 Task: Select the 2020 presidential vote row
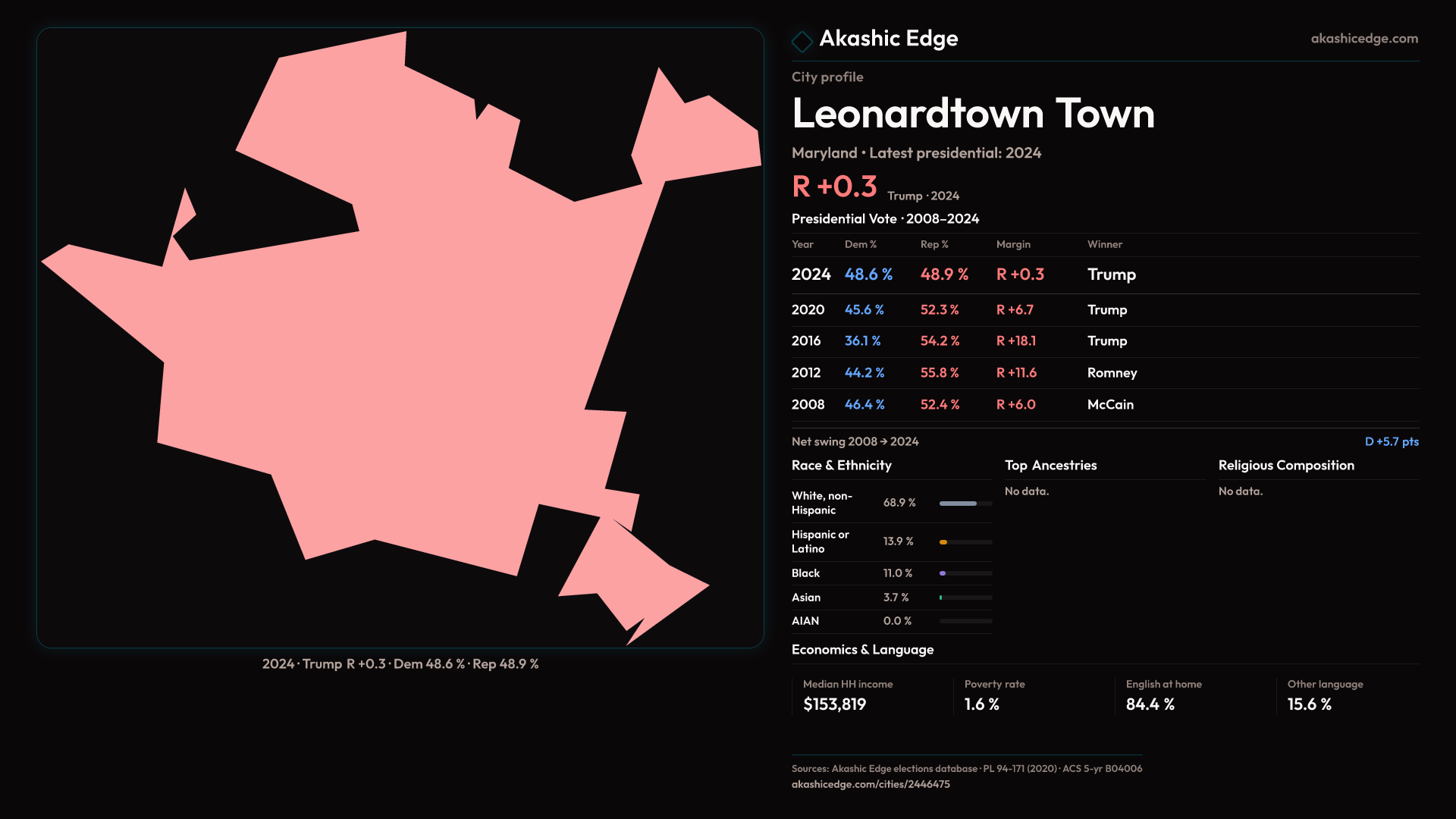tap(808, 309)
